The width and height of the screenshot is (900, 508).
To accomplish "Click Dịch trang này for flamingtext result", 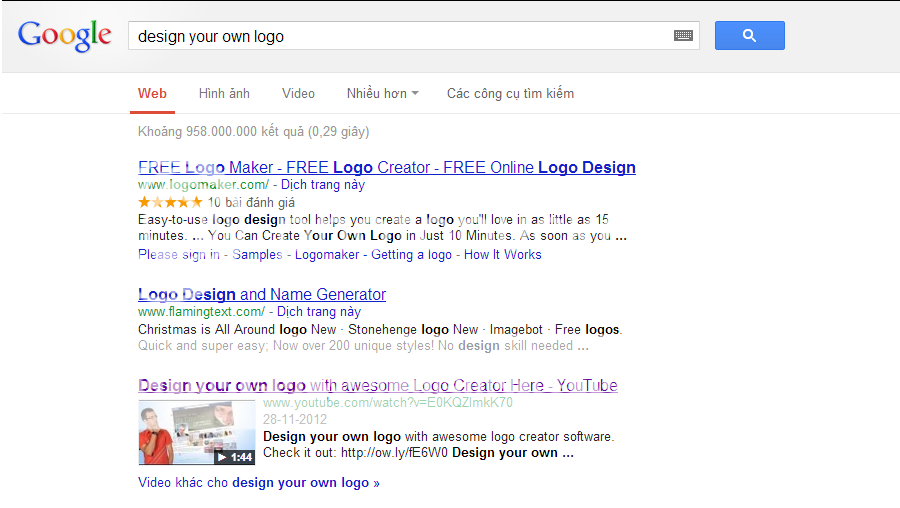I will (319, 312).
